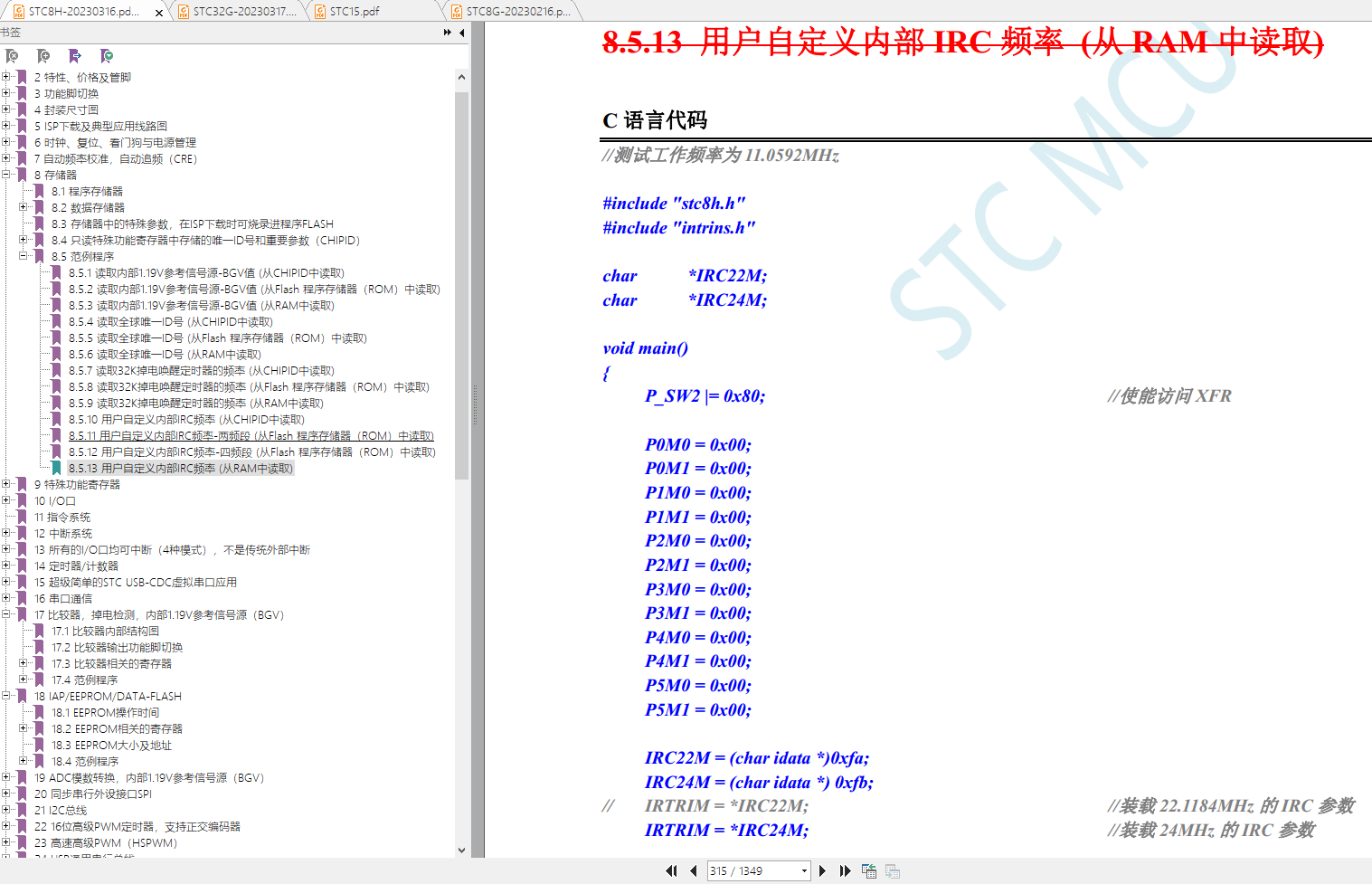Expand the 18.4 范例程序 bookmark node
Screen dimensions: 1372x884
24,760
